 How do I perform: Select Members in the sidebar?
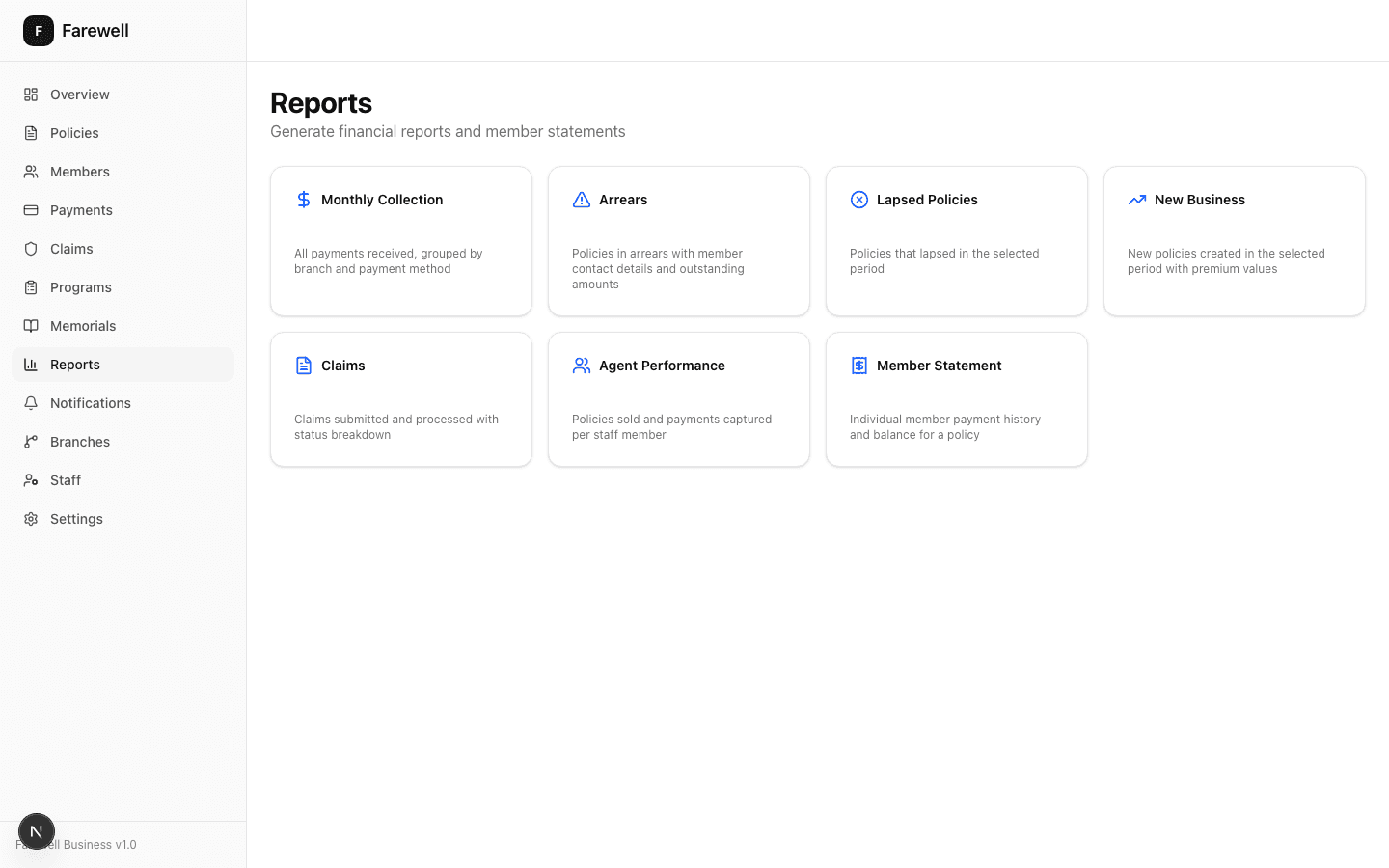click(x=79, y=171)
